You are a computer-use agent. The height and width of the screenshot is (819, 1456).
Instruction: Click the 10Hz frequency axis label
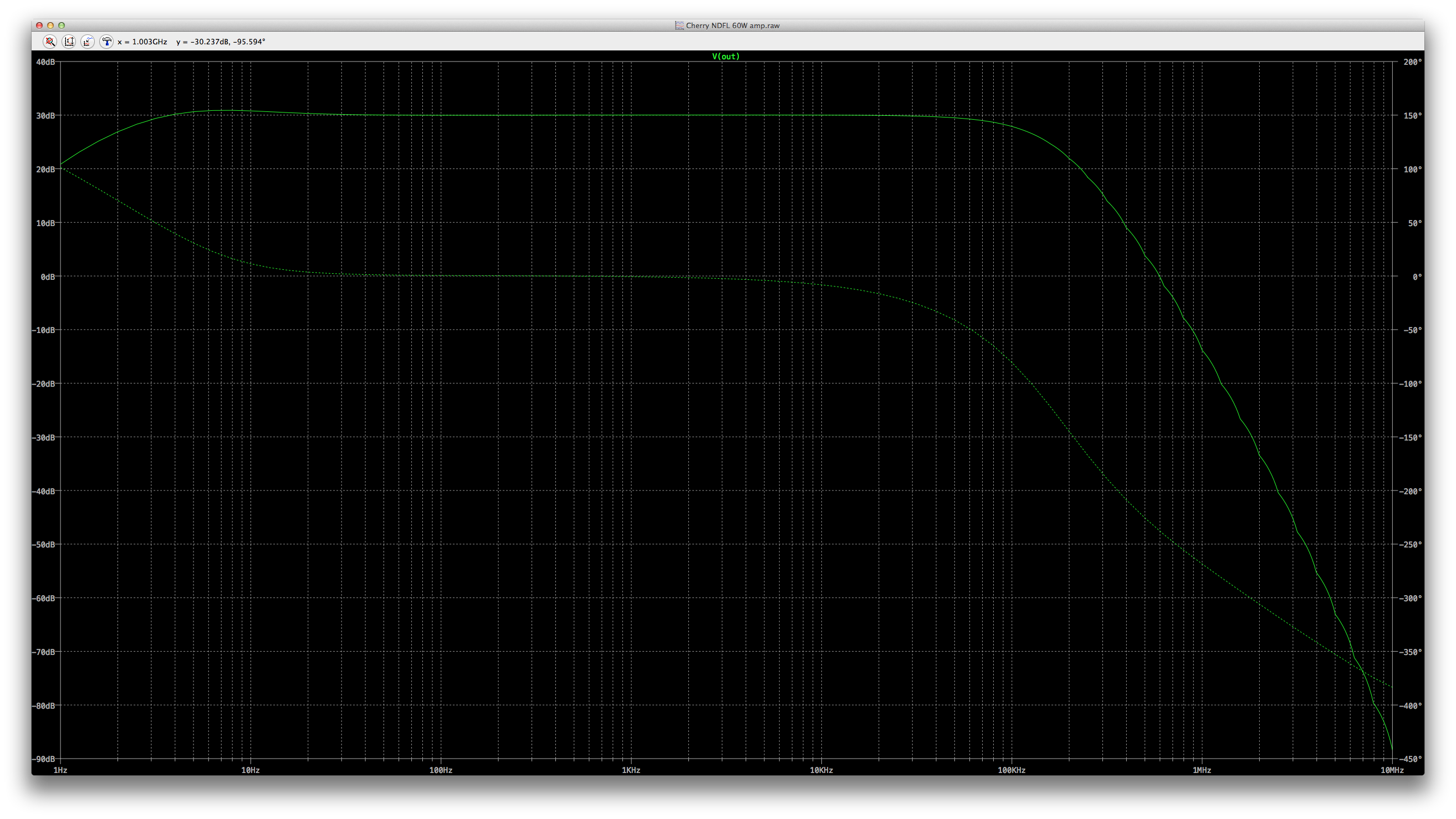[251, 770]
